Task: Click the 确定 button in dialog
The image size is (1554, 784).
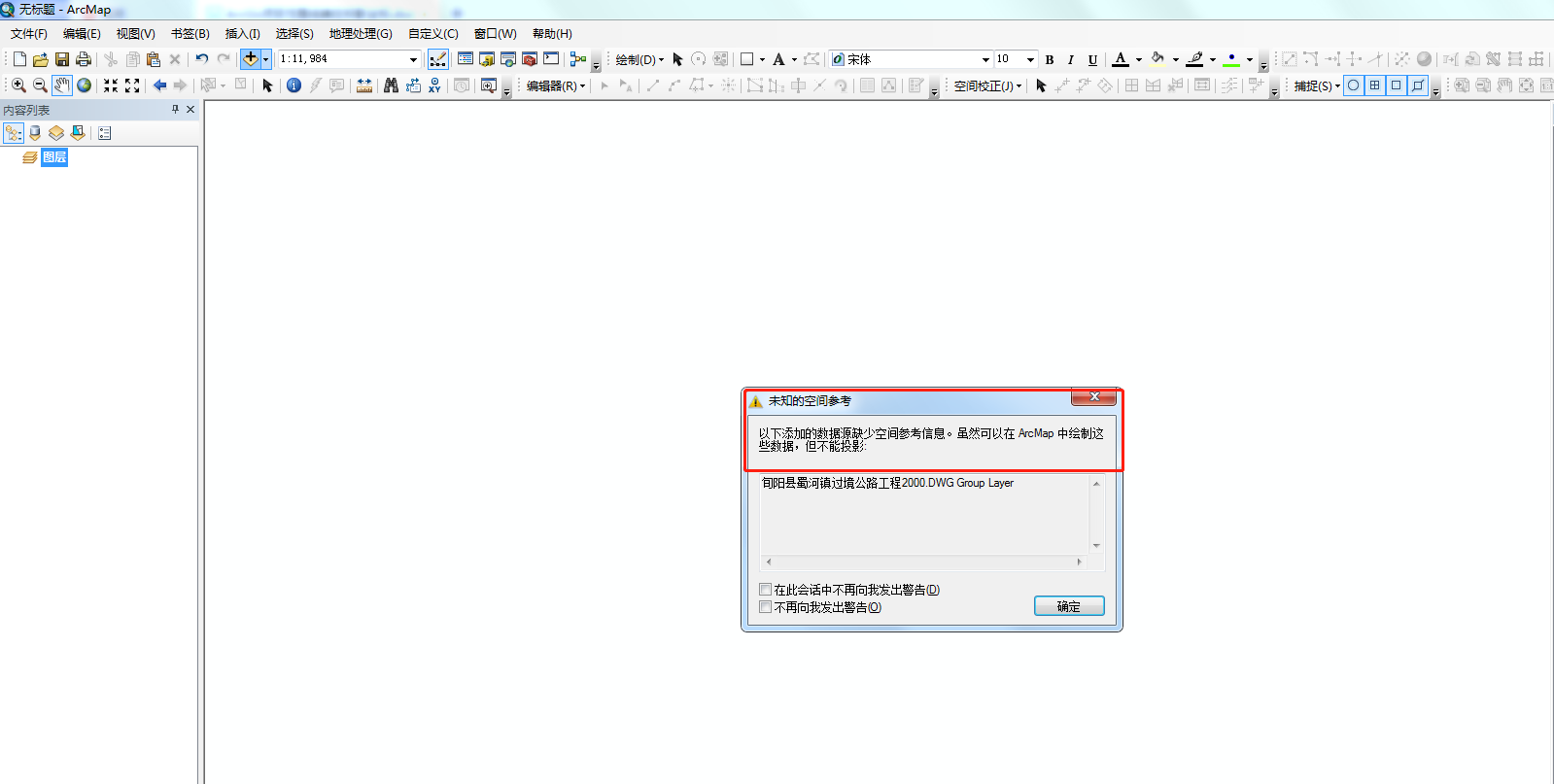Action: (1068, 606)
